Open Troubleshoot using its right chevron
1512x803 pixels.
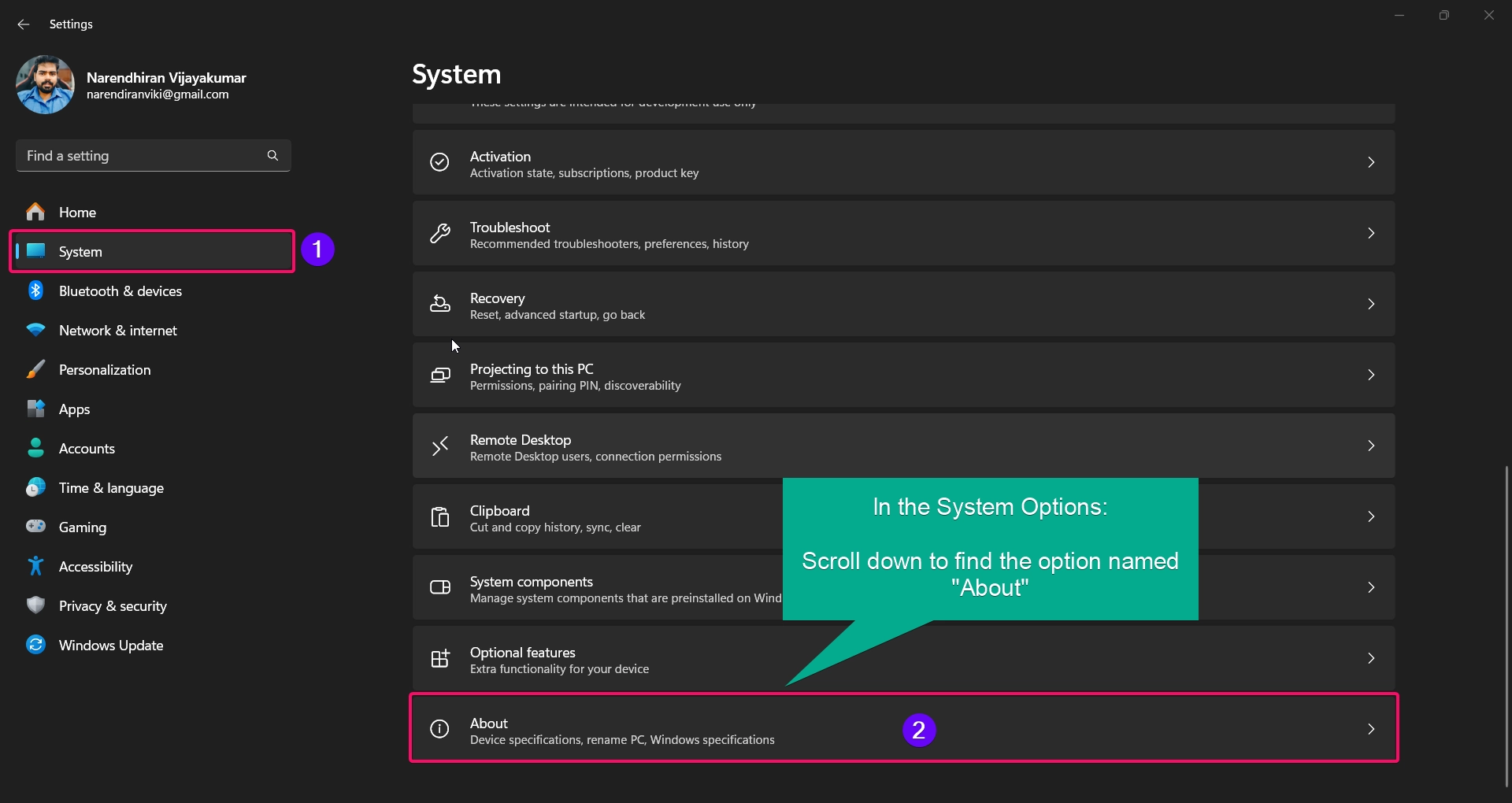click(1371, 233)
